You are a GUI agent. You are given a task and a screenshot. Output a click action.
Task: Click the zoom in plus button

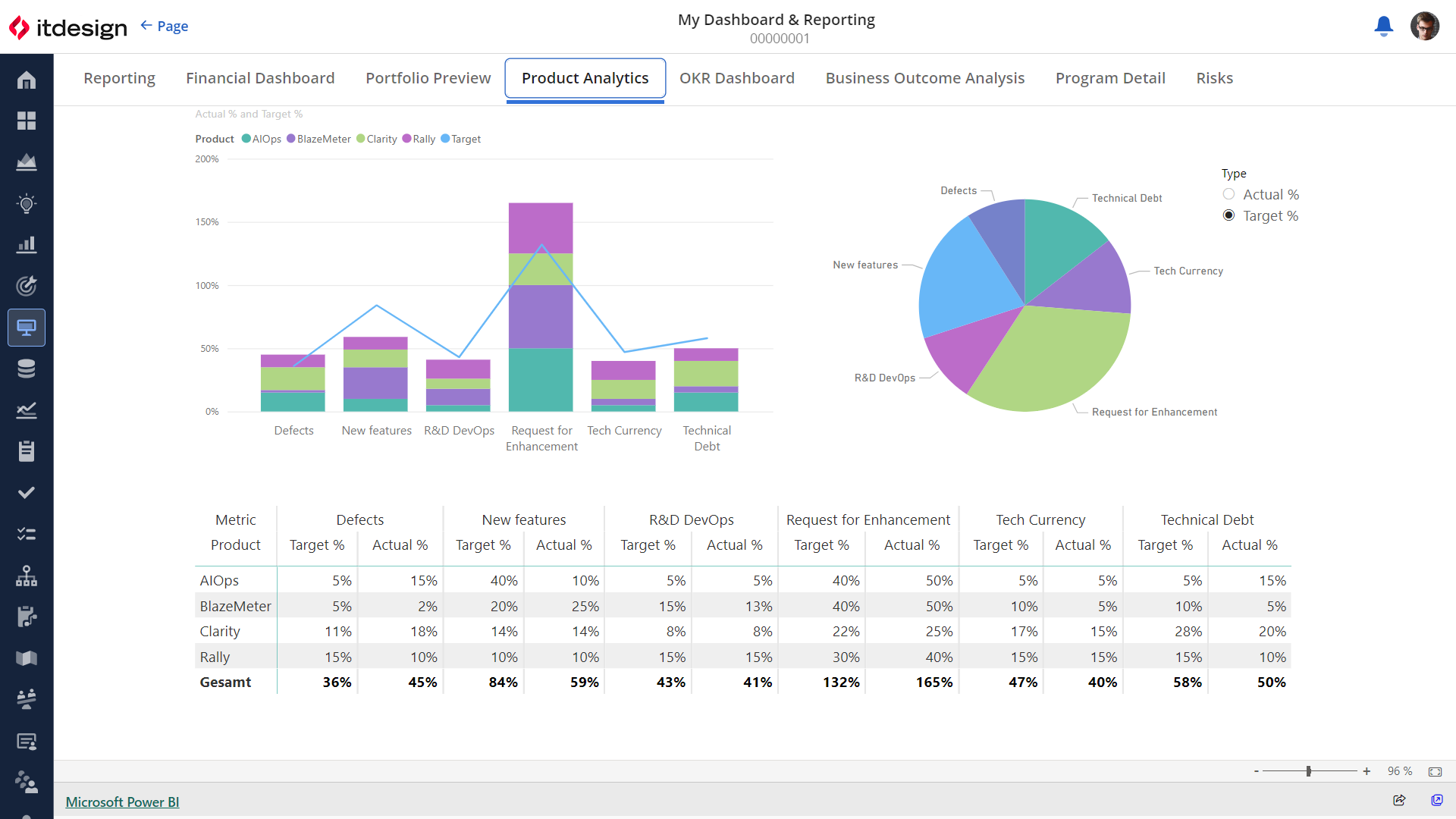pyautogui.click(x=1367, y=771)
